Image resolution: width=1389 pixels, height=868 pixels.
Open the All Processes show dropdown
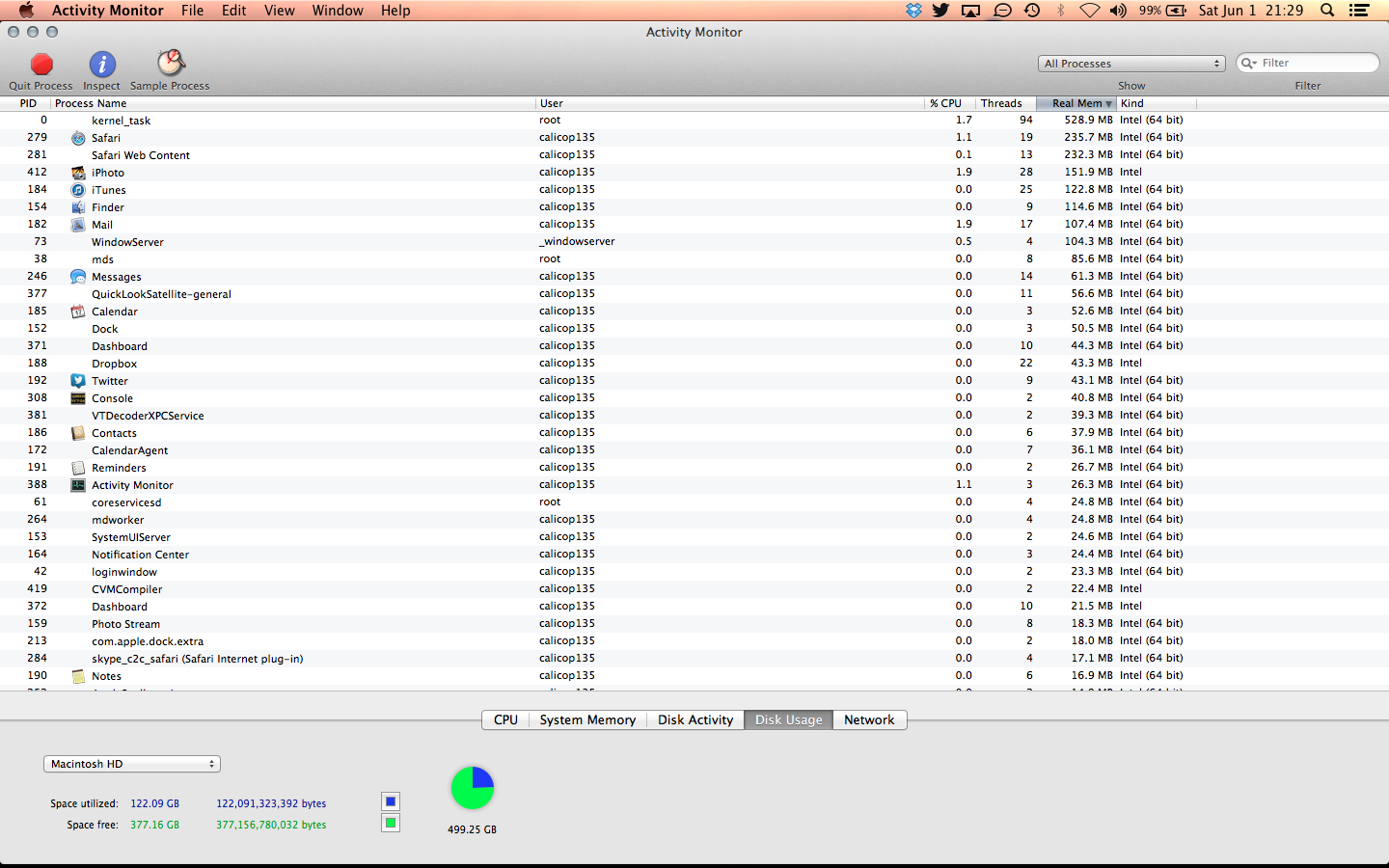(x=1131, y=64)
